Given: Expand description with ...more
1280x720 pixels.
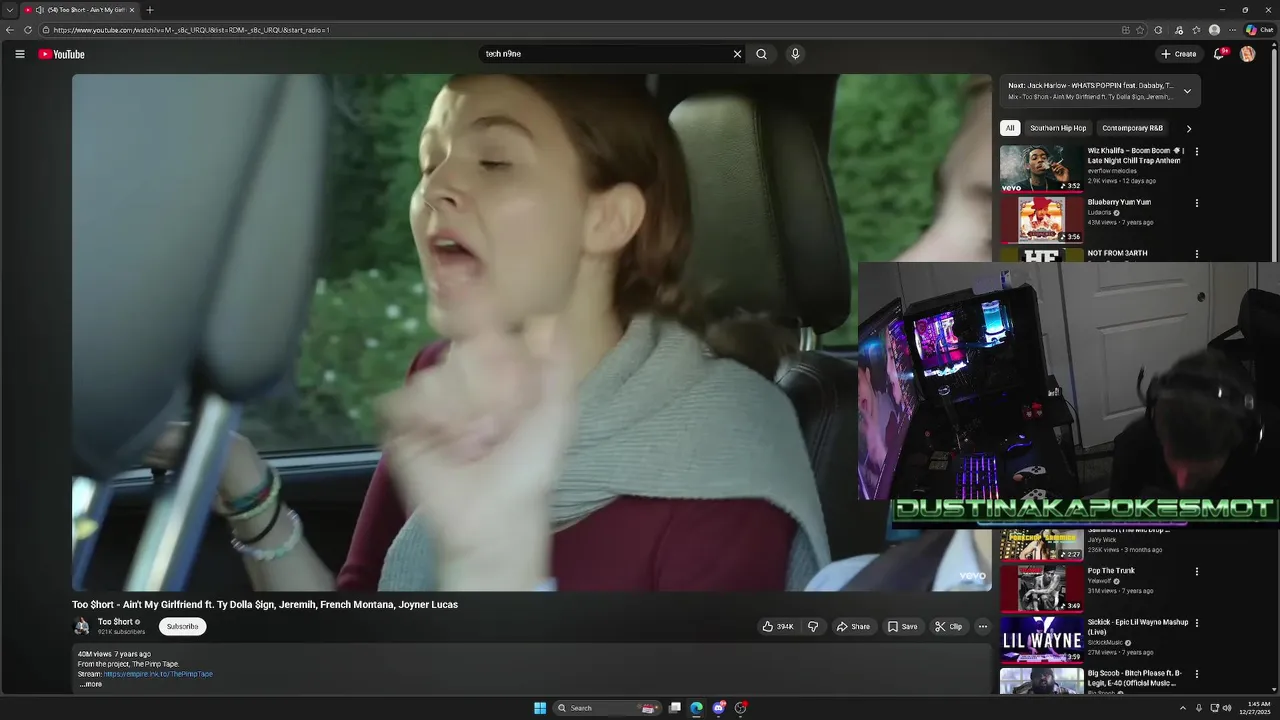Looking at the screenshot, I should click(91, 684).
